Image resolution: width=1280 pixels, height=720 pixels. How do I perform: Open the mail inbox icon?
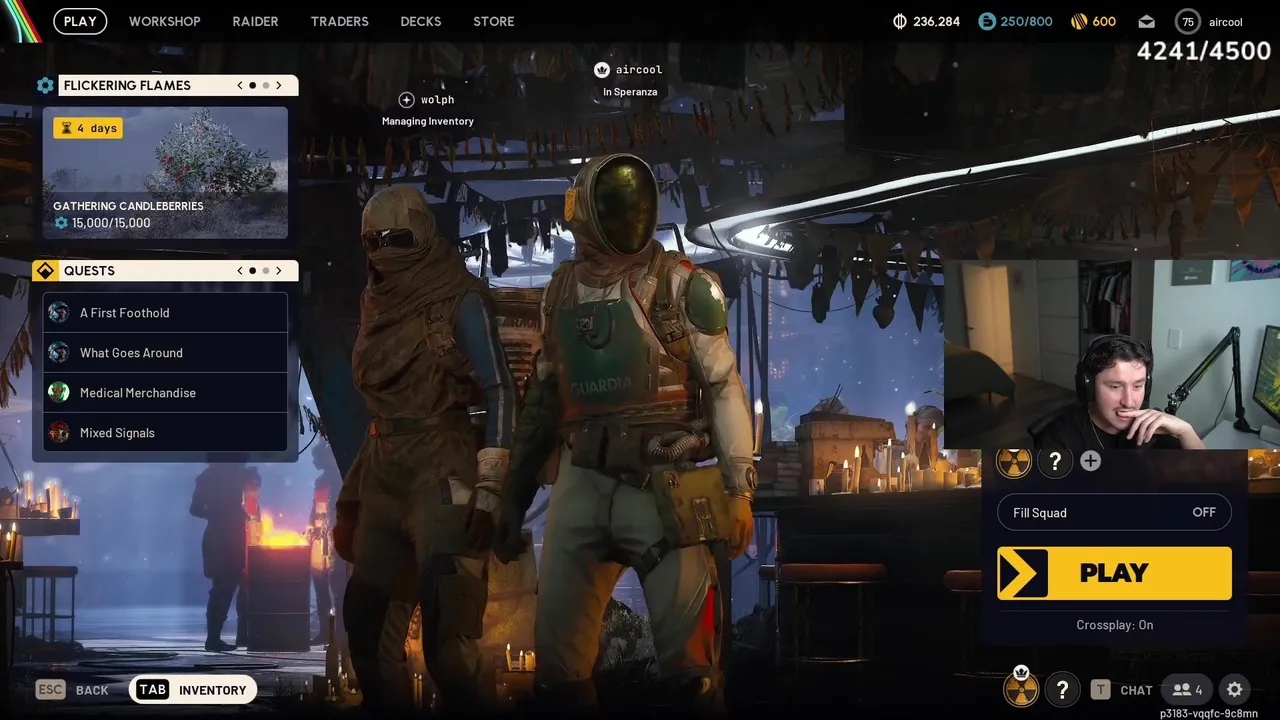[1146, 22]
